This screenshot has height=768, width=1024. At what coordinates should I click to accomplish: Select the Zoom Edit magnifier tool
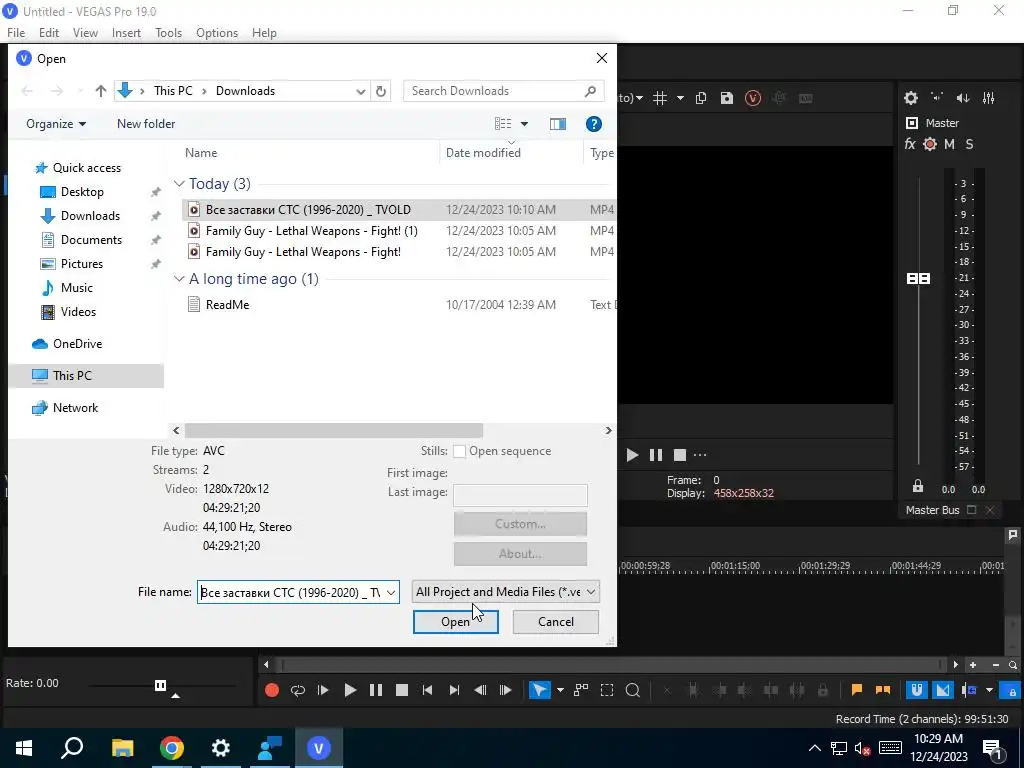tap(632, 690)
